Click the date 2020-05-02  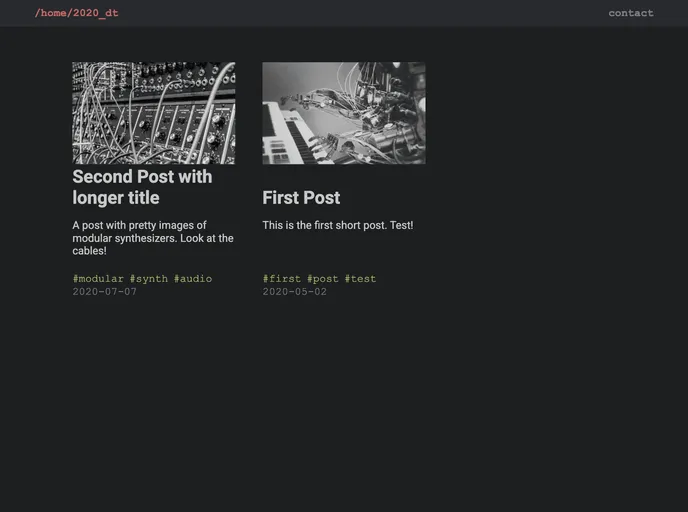tap(294, 292)
